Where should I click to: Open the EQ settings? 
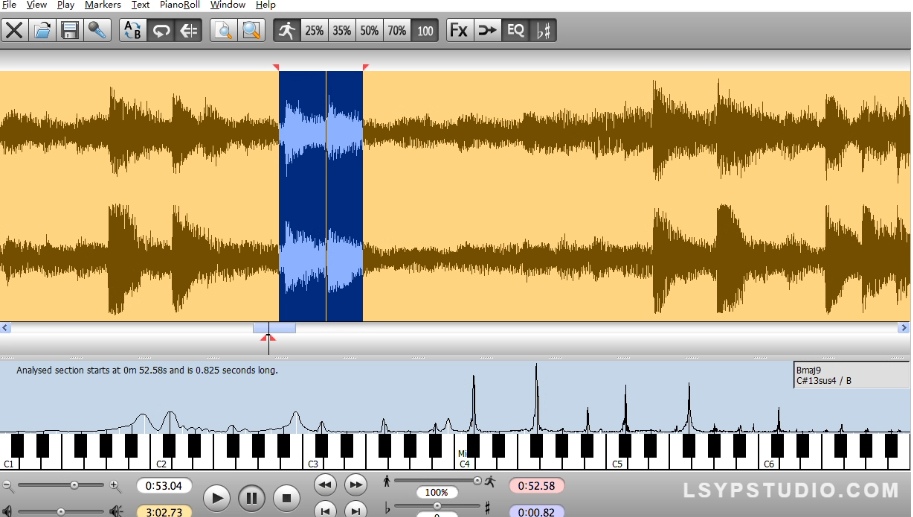pyautogui.click(x=515, y=31)
